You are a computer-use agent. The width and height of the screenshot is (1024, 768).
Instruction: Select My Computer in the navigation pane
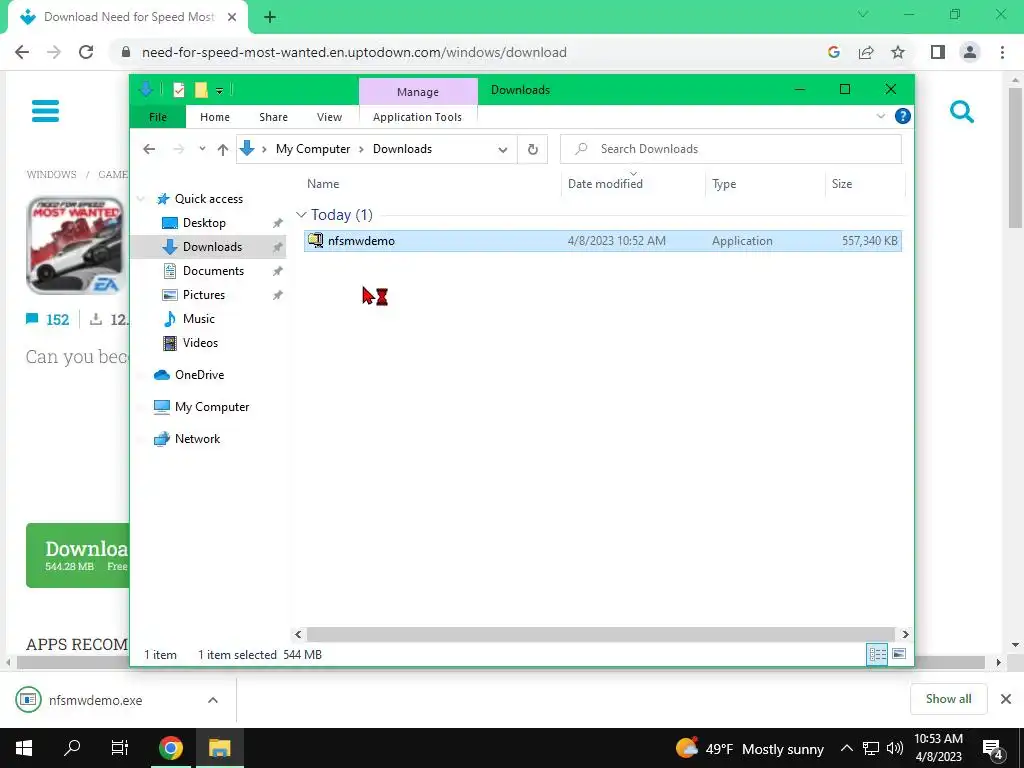click(212, 407)
